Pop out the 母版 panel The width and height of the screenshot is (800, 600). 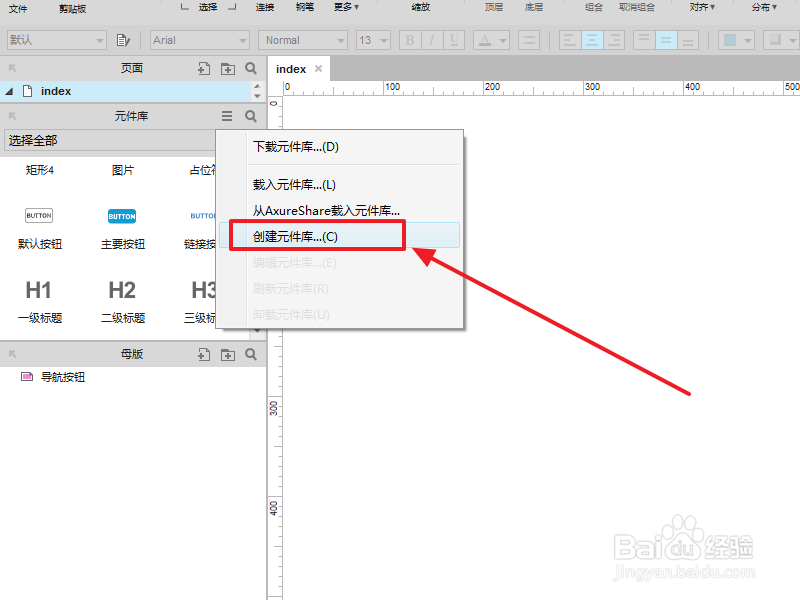tap(13, 354)
